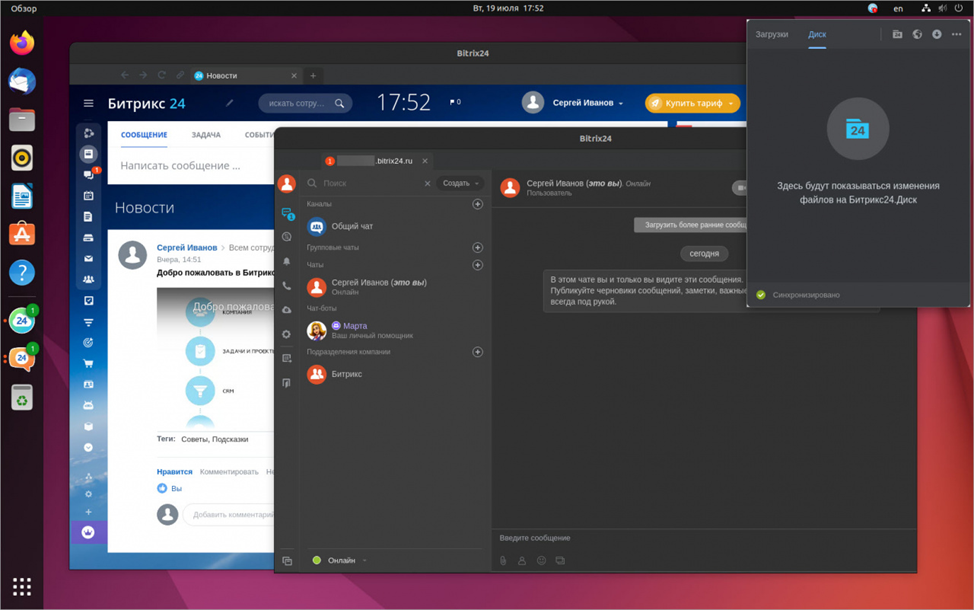Select the Задача tab in the portal
Screen dimensions: 974x610
(x=206, y=135)
